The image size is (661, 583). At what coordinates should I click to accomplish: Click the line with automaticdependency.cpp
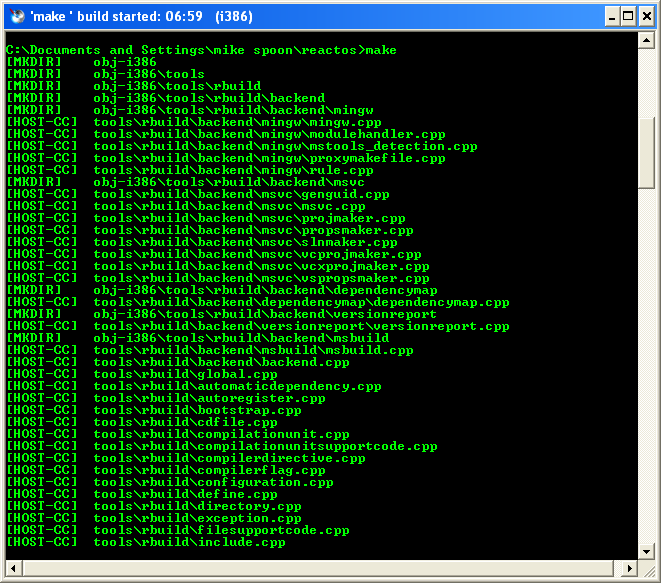[x=194, y=387]
